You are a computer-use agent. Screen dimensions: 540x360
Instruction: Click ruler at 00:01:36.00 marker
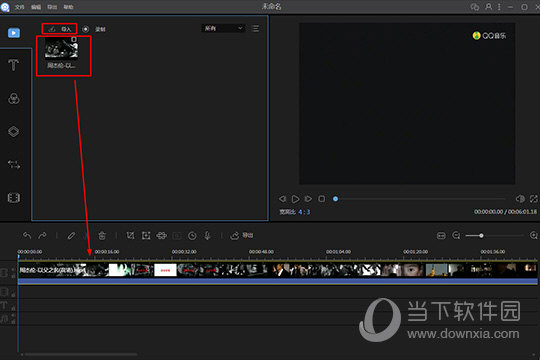point(492,252)
